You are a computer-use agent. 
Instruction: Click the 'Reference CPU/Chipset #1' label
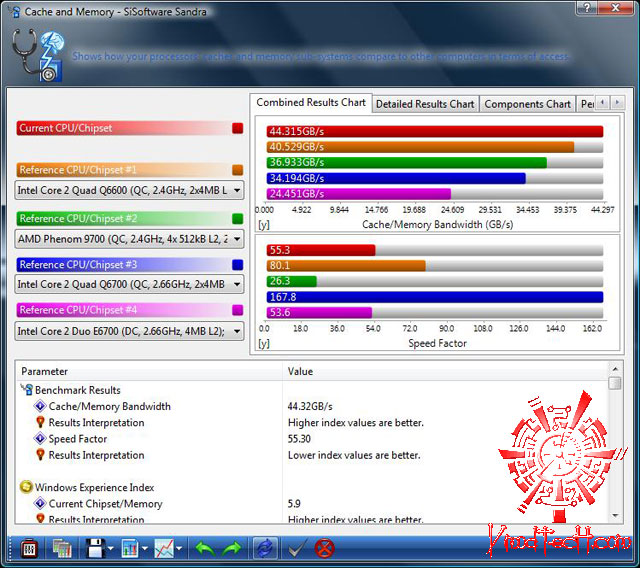(x=78, y=170)
